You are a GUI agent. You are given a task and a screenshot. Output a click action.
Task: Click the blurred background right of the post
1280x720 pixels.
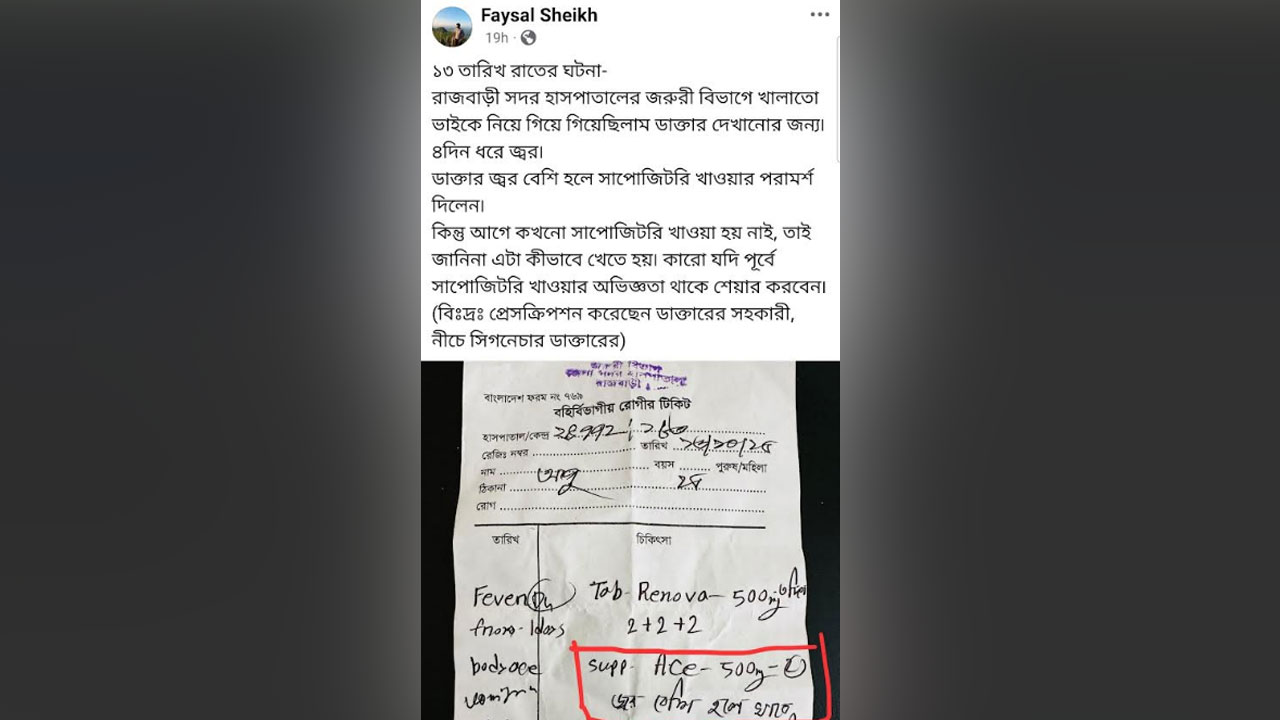click(x=1060, y=360)
